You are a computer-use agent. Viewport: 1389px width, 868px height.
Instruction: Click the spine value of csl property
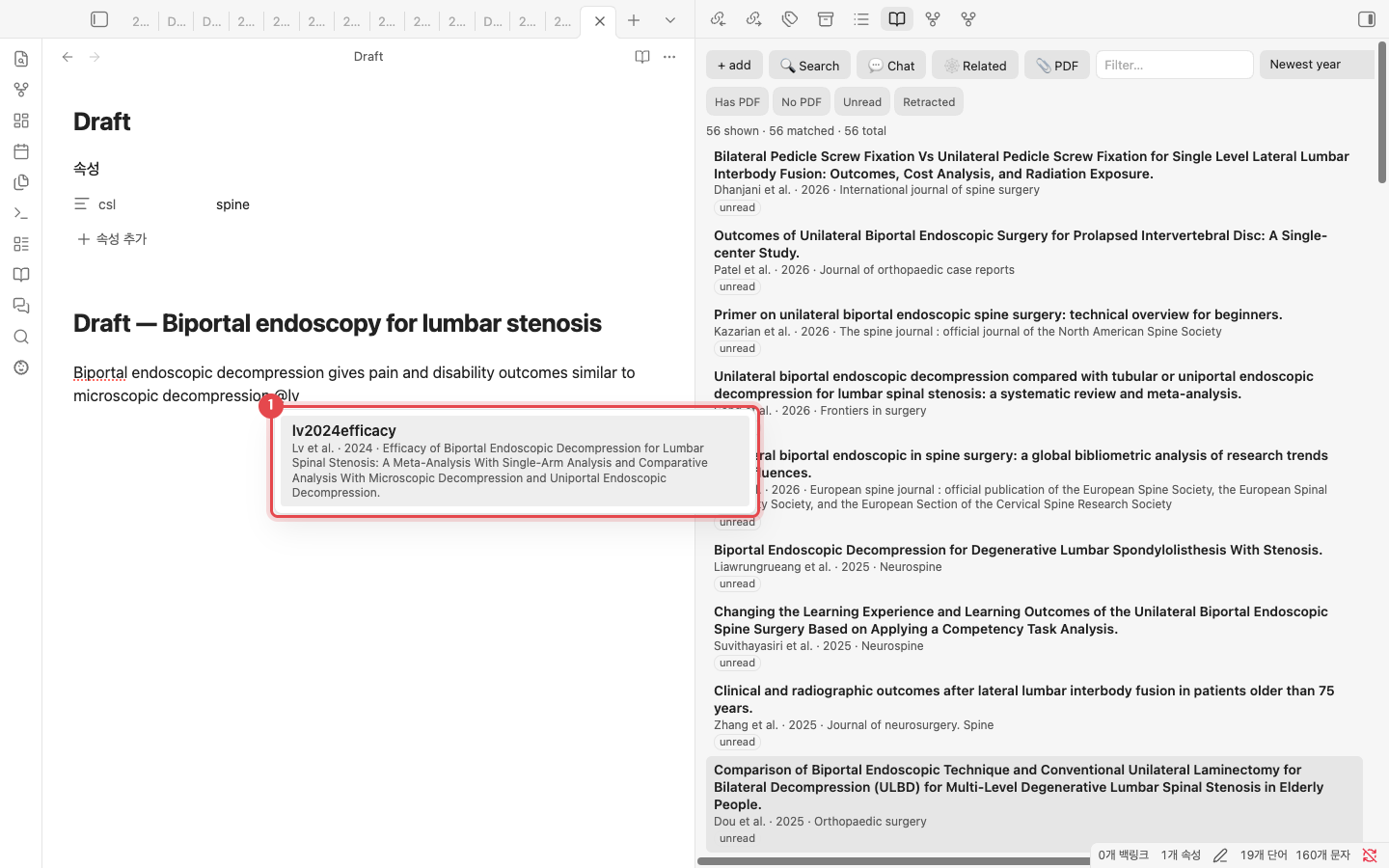(x=232, y=204)
